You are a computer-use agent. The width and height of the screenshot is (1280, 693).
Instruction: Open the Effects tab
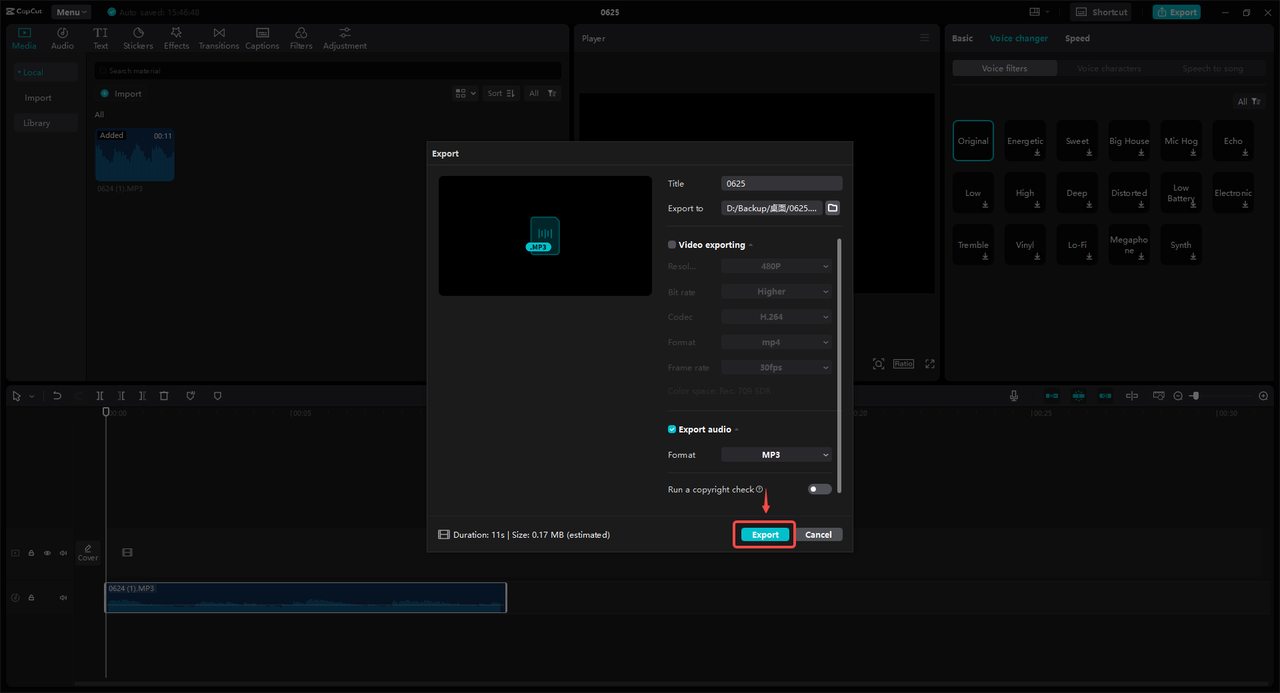(176, 39)
